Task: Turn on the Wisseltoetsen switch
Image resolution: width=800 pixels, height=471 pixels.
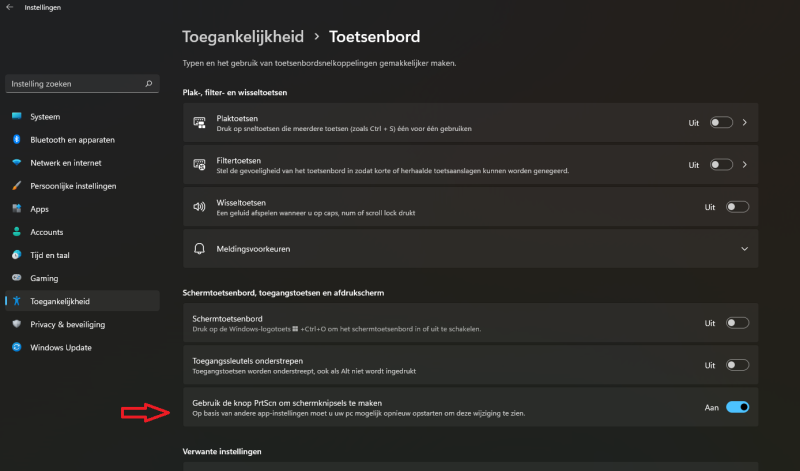Action: click(x=737, y=207)
